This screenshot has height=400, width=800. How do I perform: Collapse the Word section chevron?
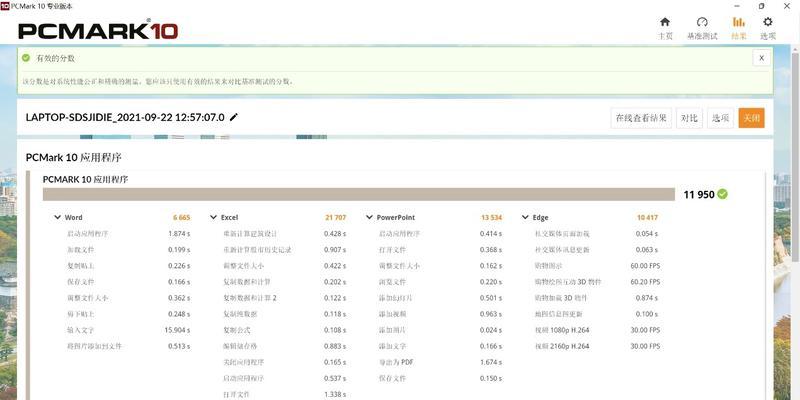58,217
